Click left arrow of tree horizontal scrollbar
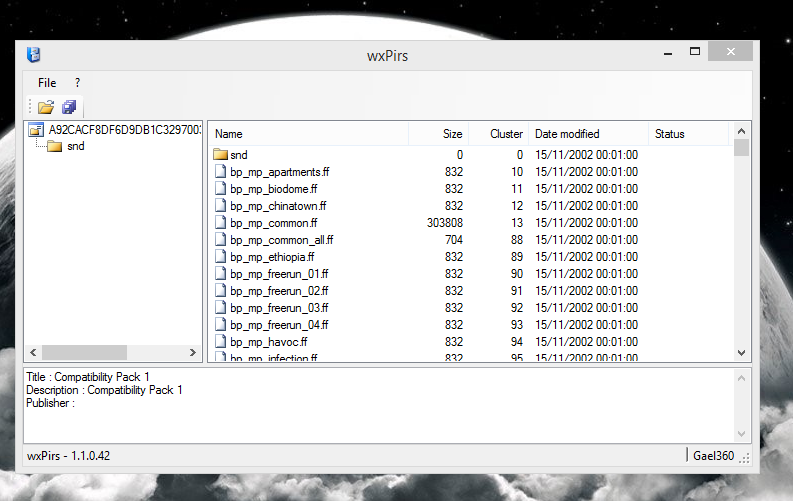This screenshot has width=793, height=501. point(31,352)
